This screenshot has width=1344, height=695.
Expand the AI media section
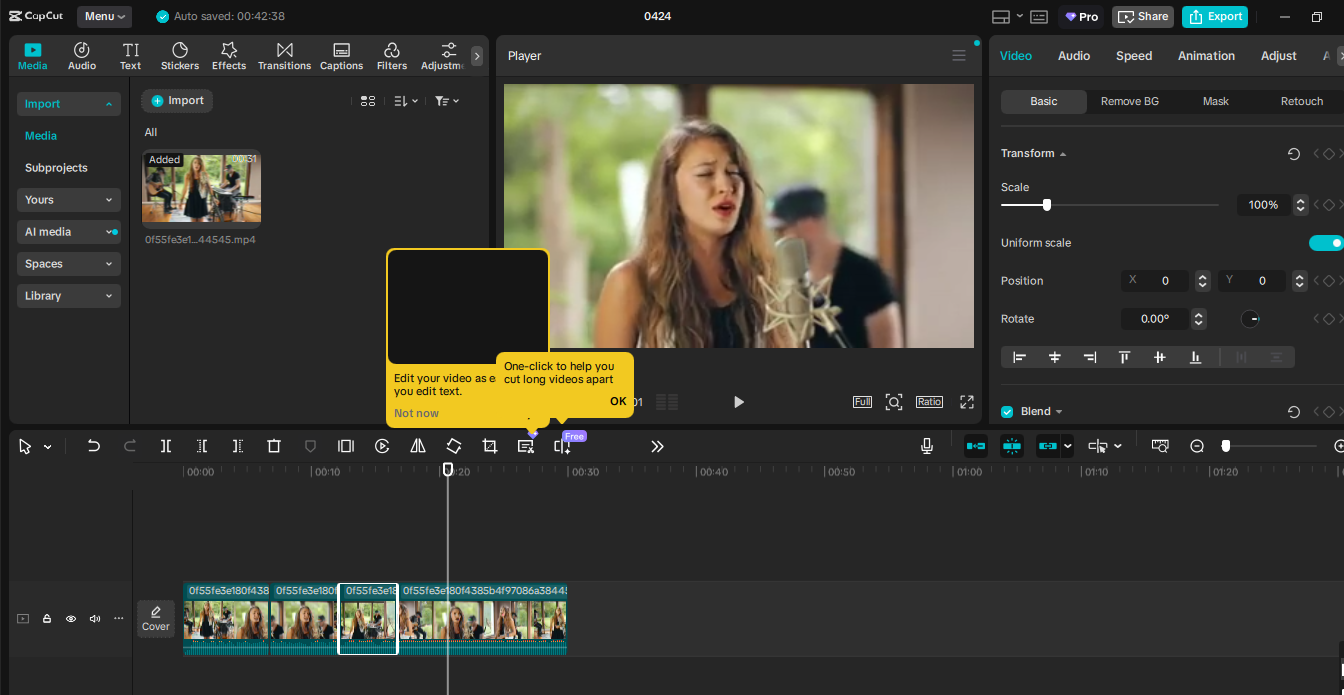(69, 232)
